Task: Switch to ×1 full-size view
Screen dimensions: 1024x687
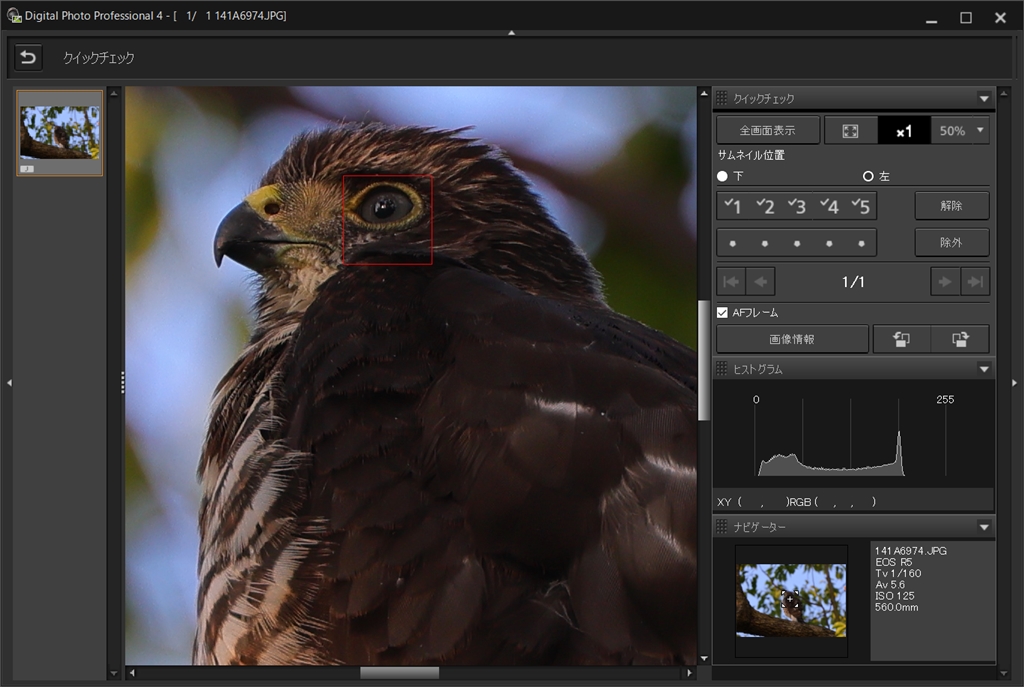Action: point(904,131)
